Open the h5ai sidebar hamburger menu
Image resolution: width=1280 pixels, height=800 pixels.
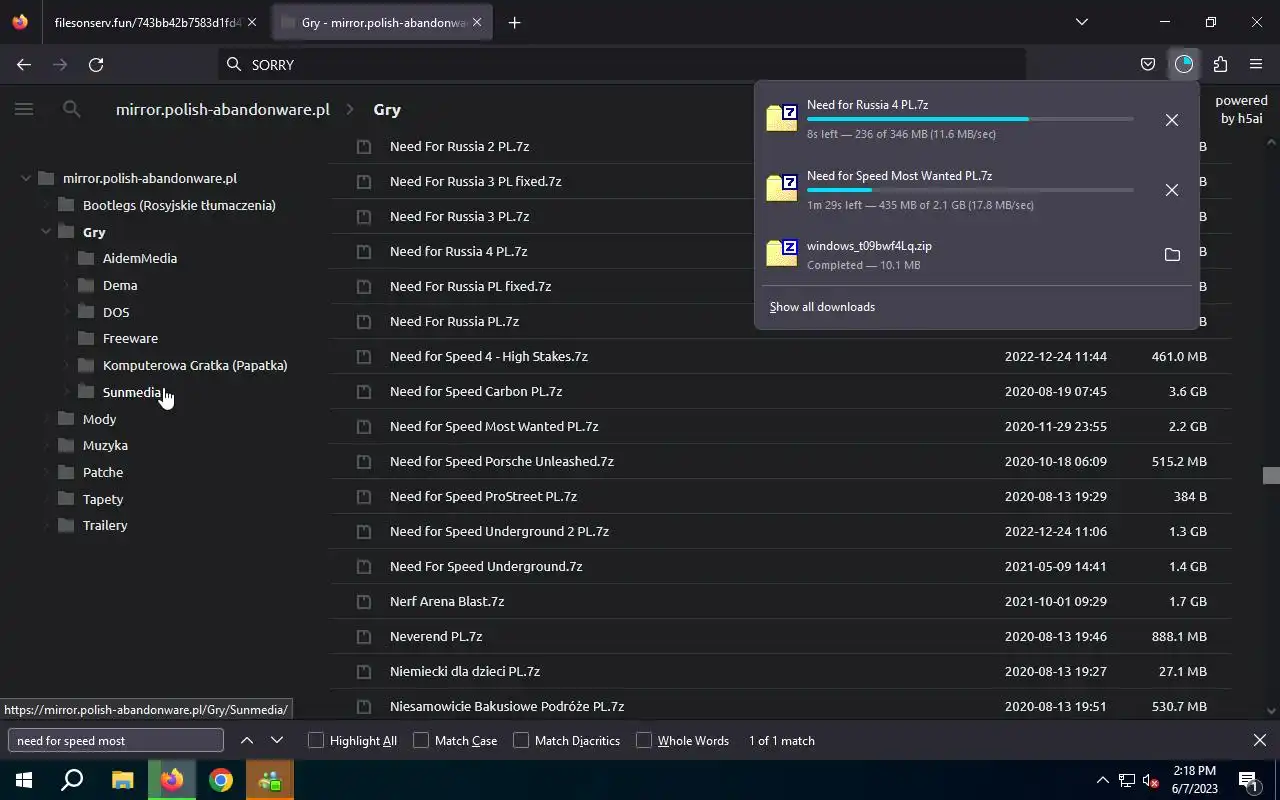pos(24,109)
